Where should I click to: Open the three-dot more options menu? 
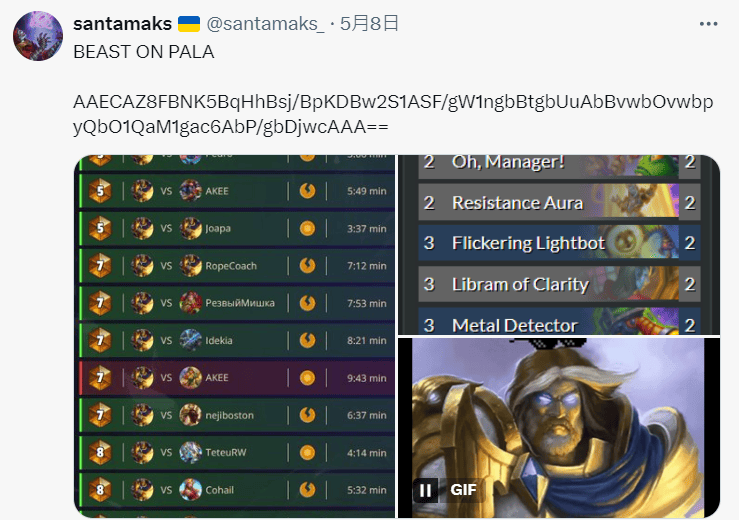click(x=708, y=24)
